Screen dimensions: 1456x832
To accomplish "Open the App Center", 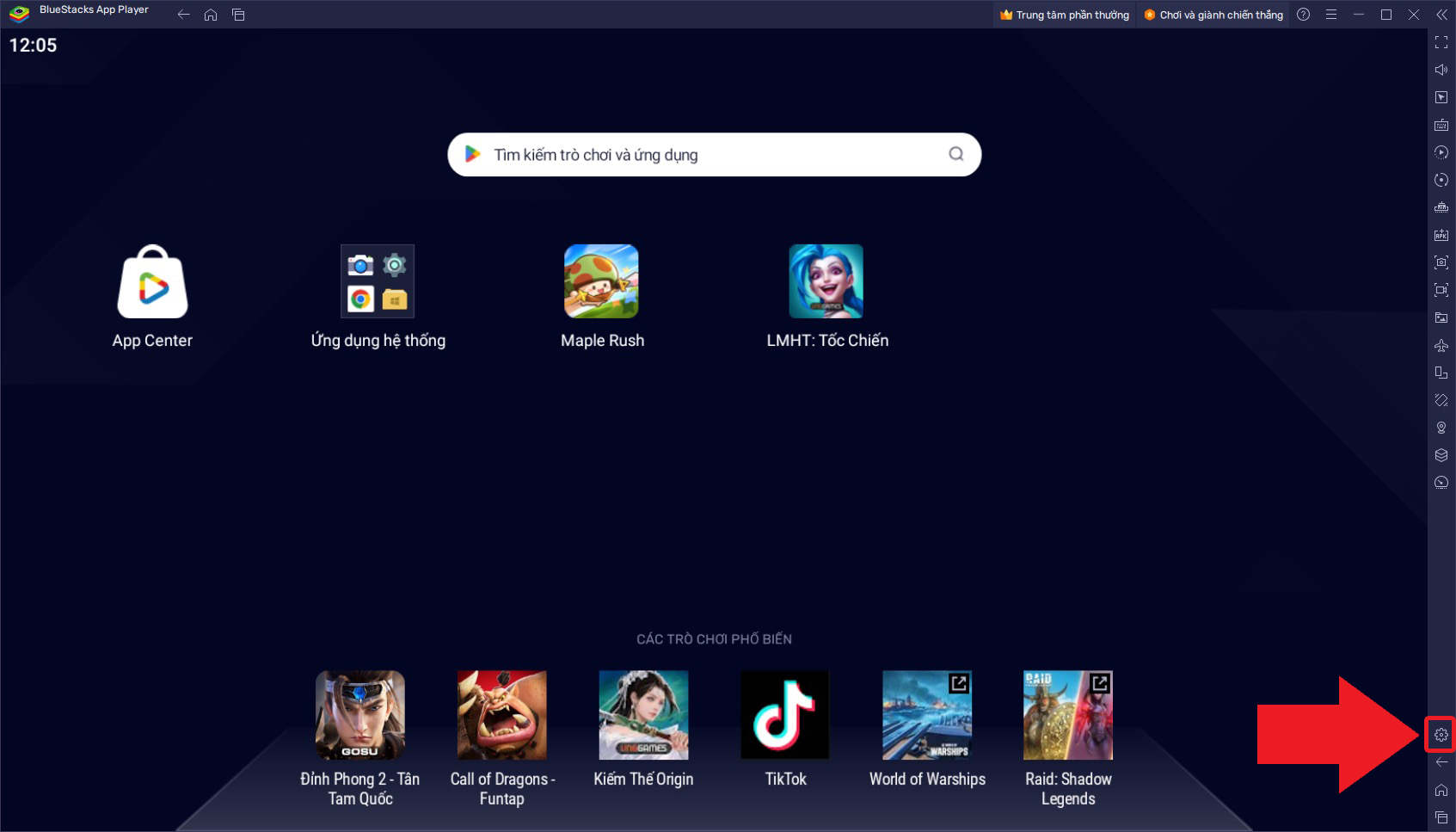I will point(152,282).
